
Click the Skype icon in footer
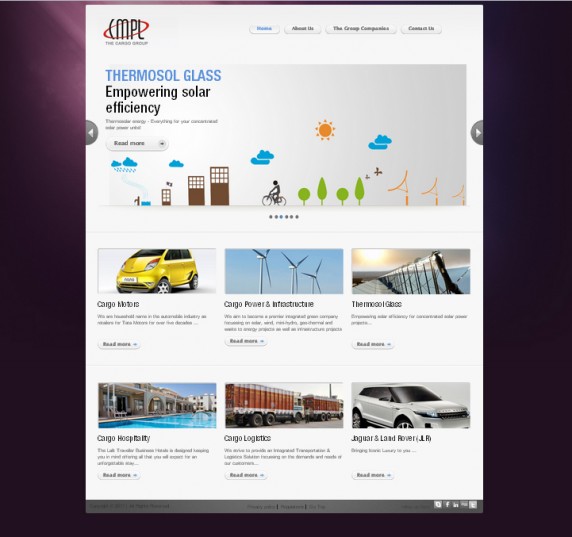[x=438, y=505]
